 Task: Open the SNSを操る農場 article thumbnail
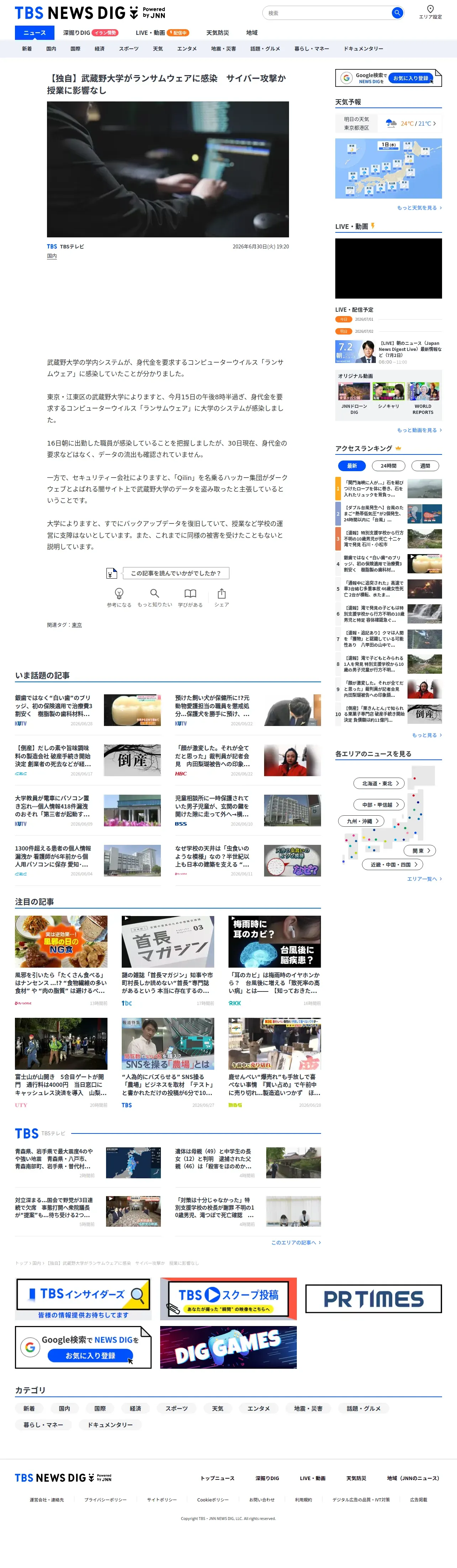click(x=168, y=1043)
